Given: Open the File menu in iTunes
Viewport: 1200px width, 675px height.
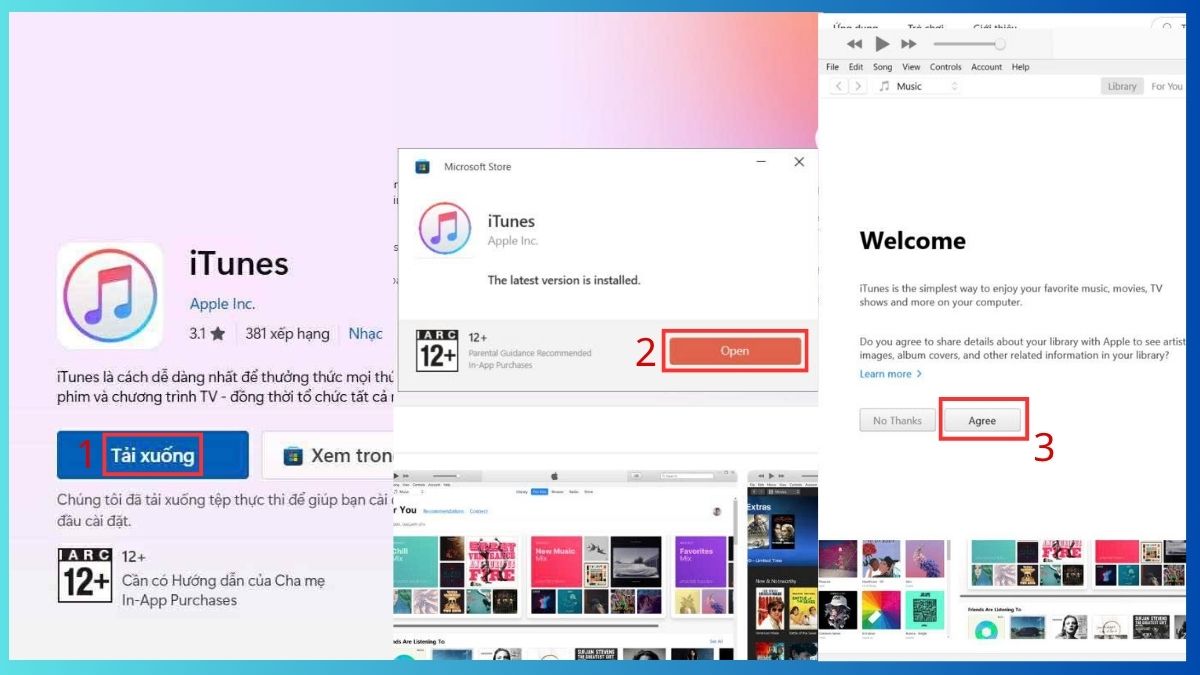Looking at the screenshot, I should pos(832,67).
